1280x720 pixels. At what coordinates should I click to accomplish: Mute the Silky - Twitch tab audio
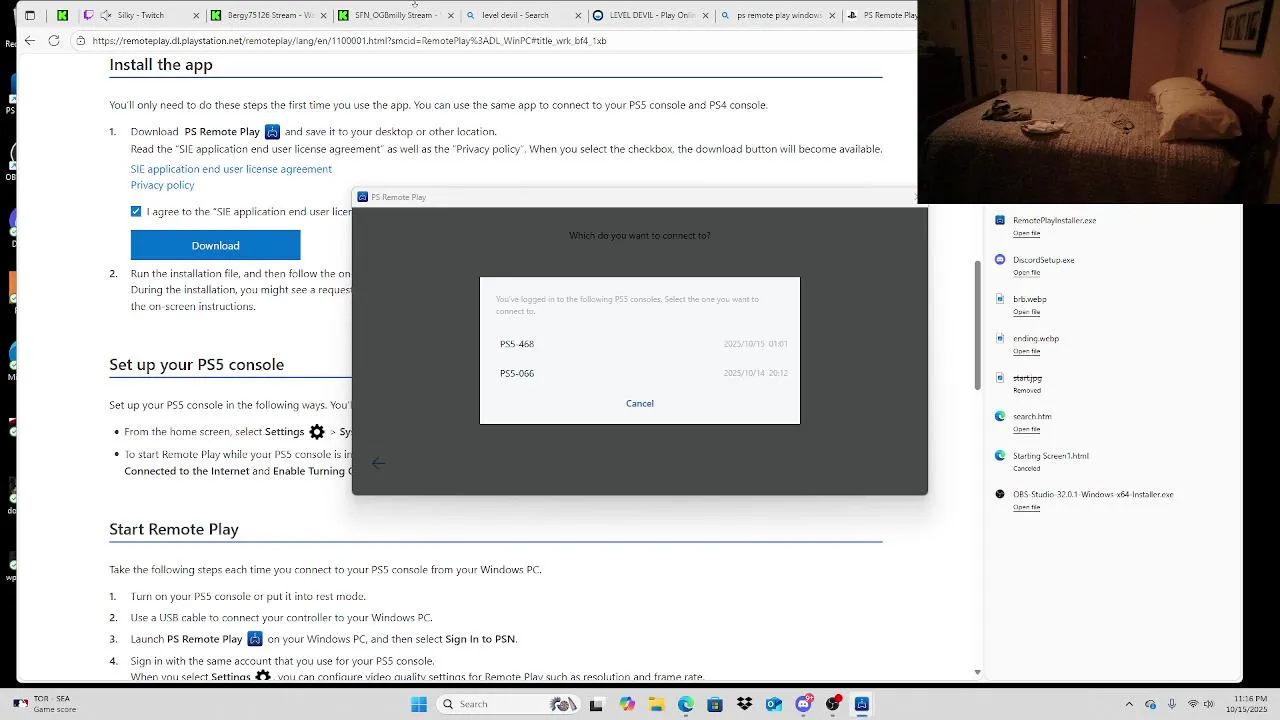105,16
